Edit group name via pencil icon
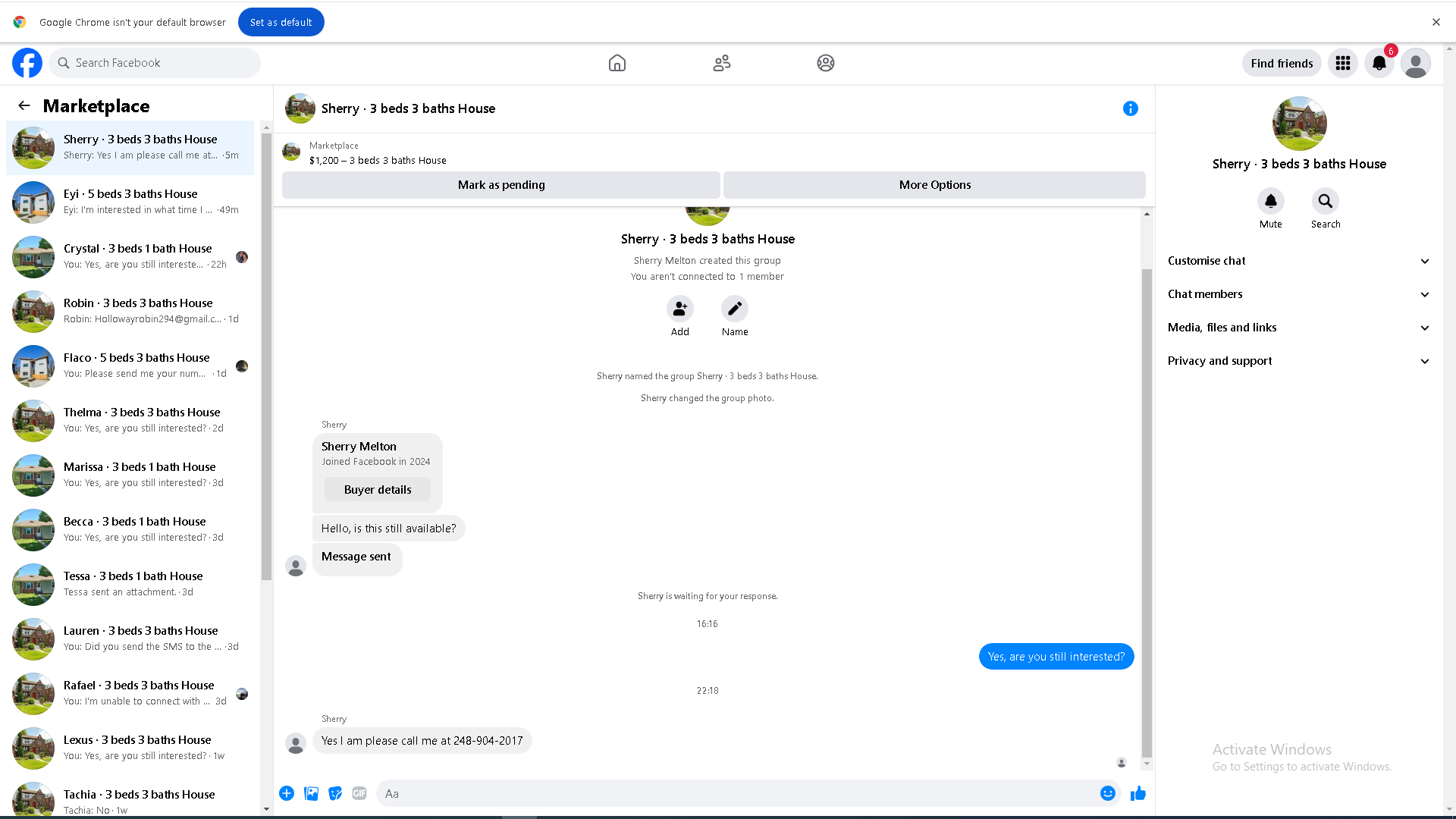 pos(734,309)
